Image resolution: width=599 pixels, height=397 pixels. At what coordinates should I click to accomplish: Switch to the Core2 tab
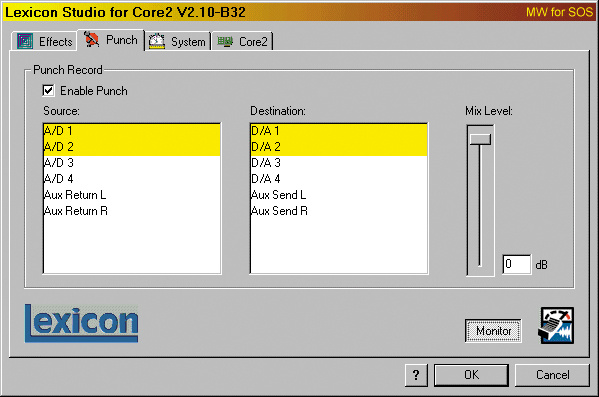click(x=242, y=42)
